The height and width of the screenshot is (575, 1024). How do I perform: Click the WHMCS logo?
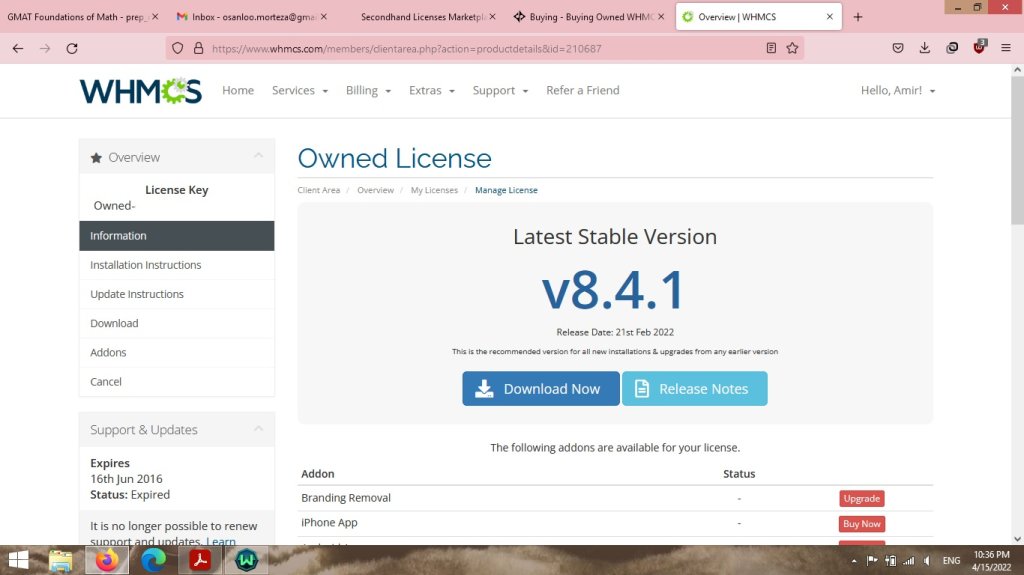click(140, 91)
